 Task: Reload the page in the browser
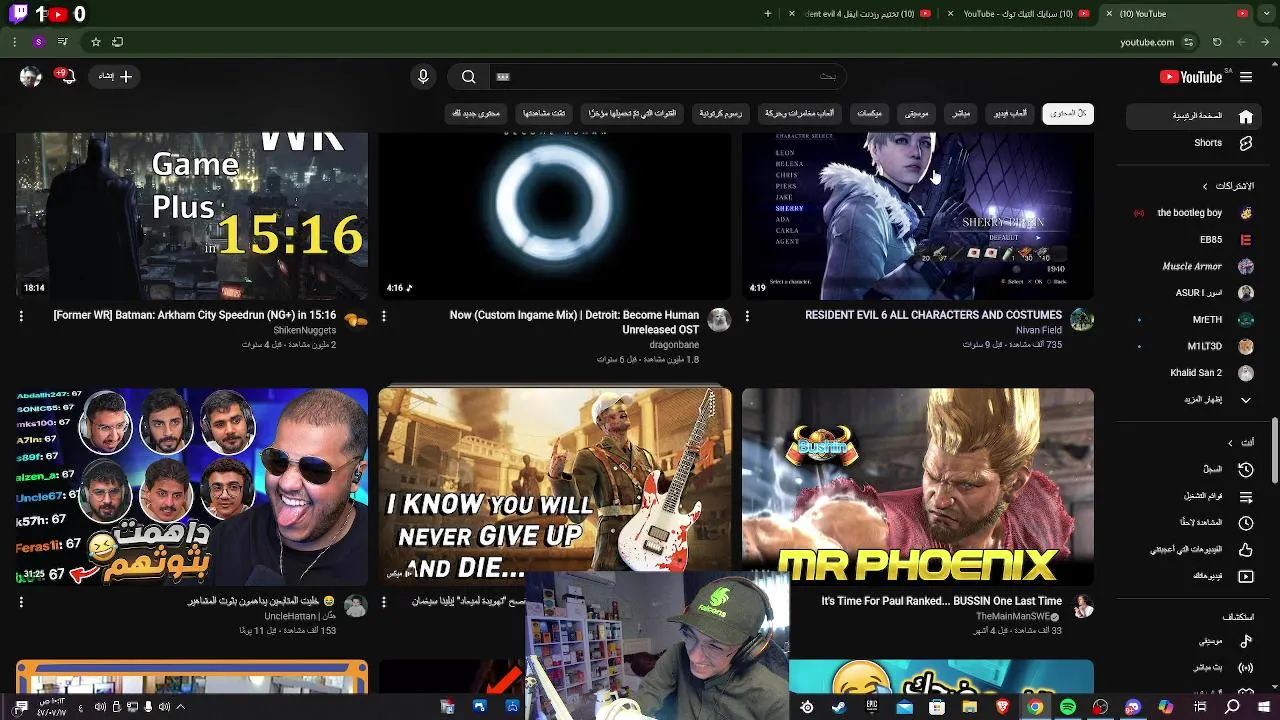click(1217, 42)
